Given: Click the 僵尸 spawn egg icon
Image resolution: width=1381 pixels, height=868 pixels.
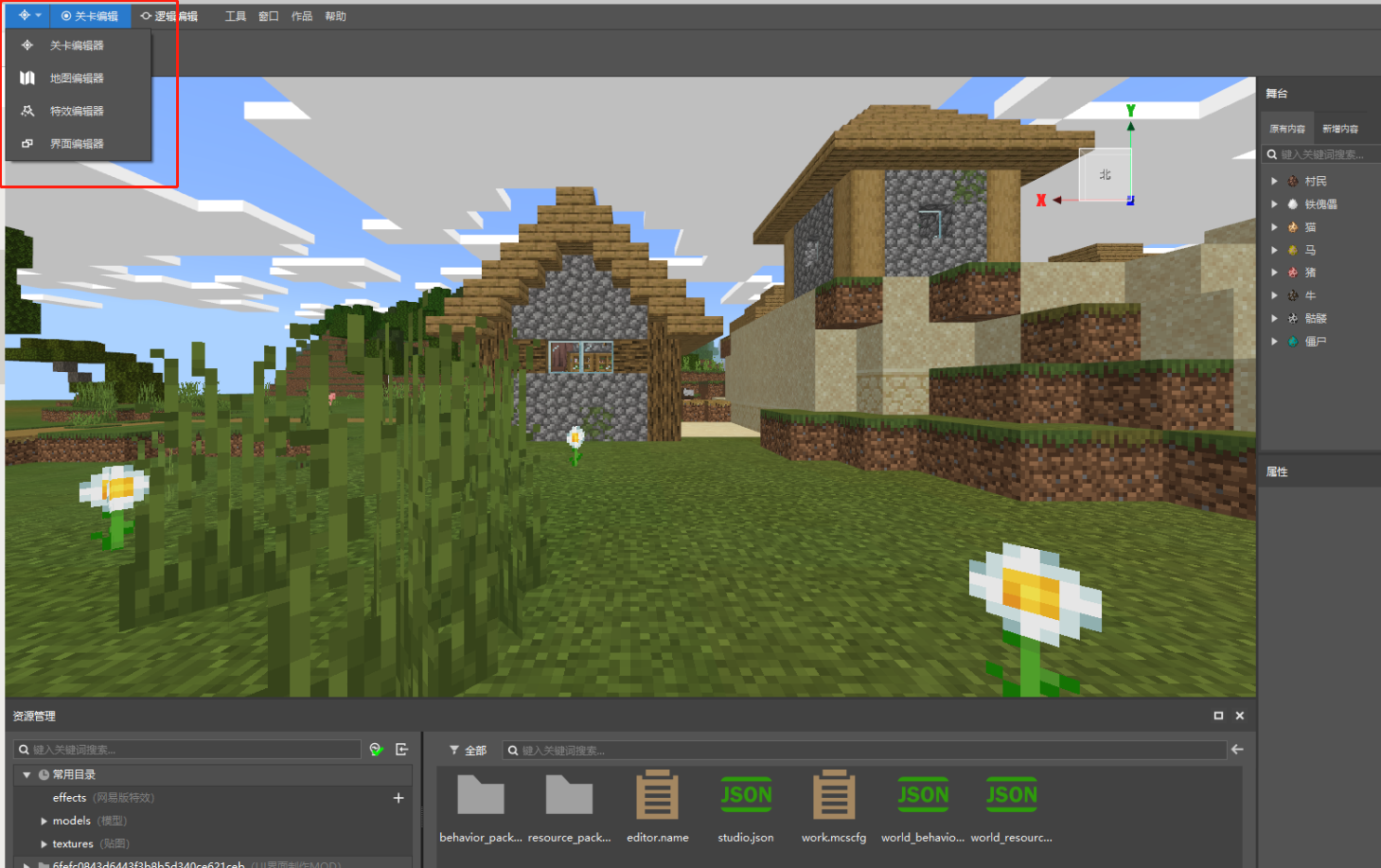Looking at the screenshot, I should coord(1293,342).
